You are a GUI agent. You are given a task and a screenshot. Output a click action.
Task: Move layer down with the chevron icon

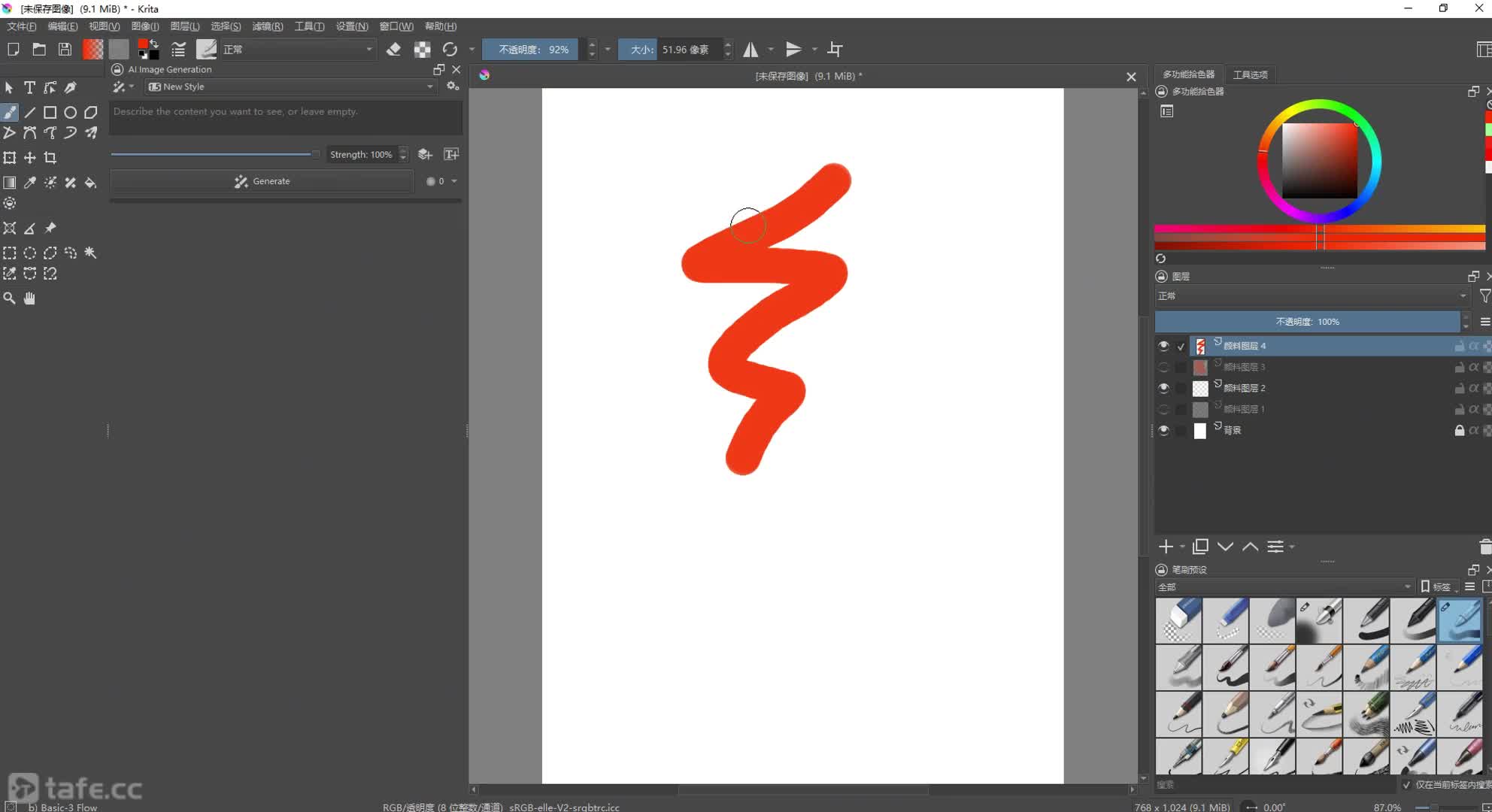point(1225,547)
